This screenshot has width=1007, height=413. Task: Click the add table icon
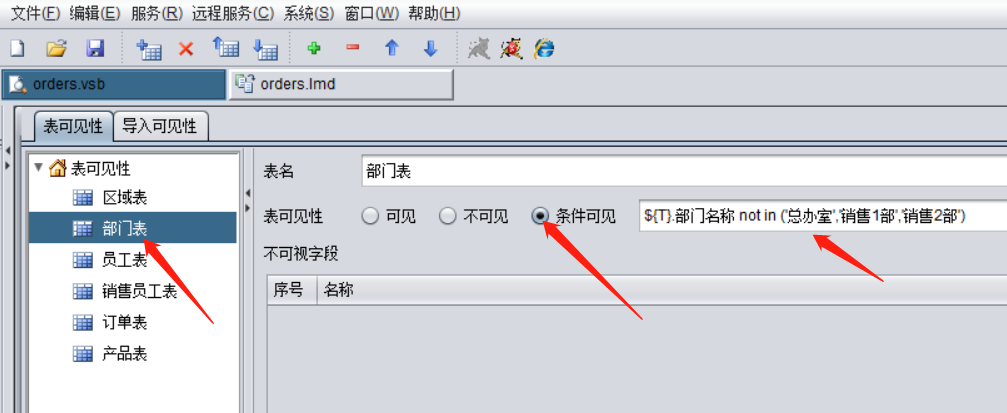(148, 48)
